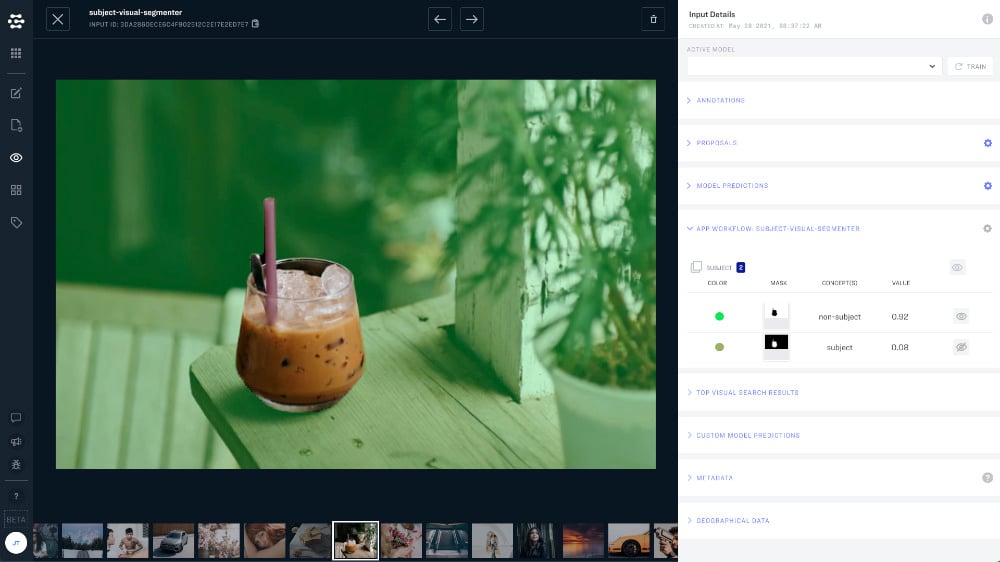Toggle visibility of all subject regions
The height and width of the screenshot is (562, 1000).
957,267
